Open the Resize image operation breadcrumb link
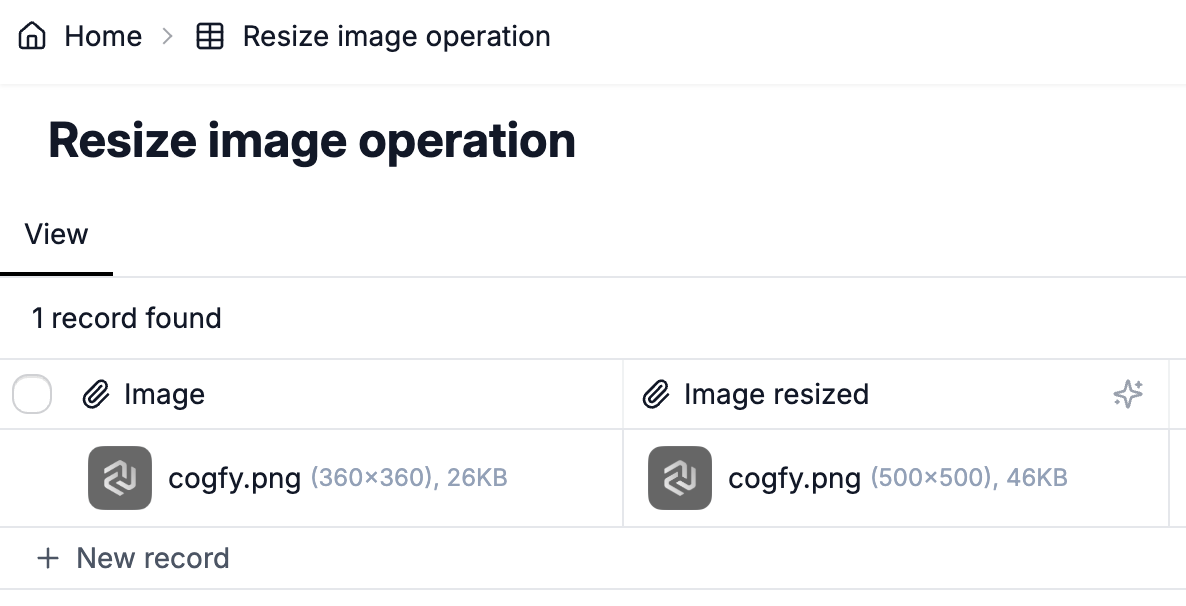 [x=396, y=36]
